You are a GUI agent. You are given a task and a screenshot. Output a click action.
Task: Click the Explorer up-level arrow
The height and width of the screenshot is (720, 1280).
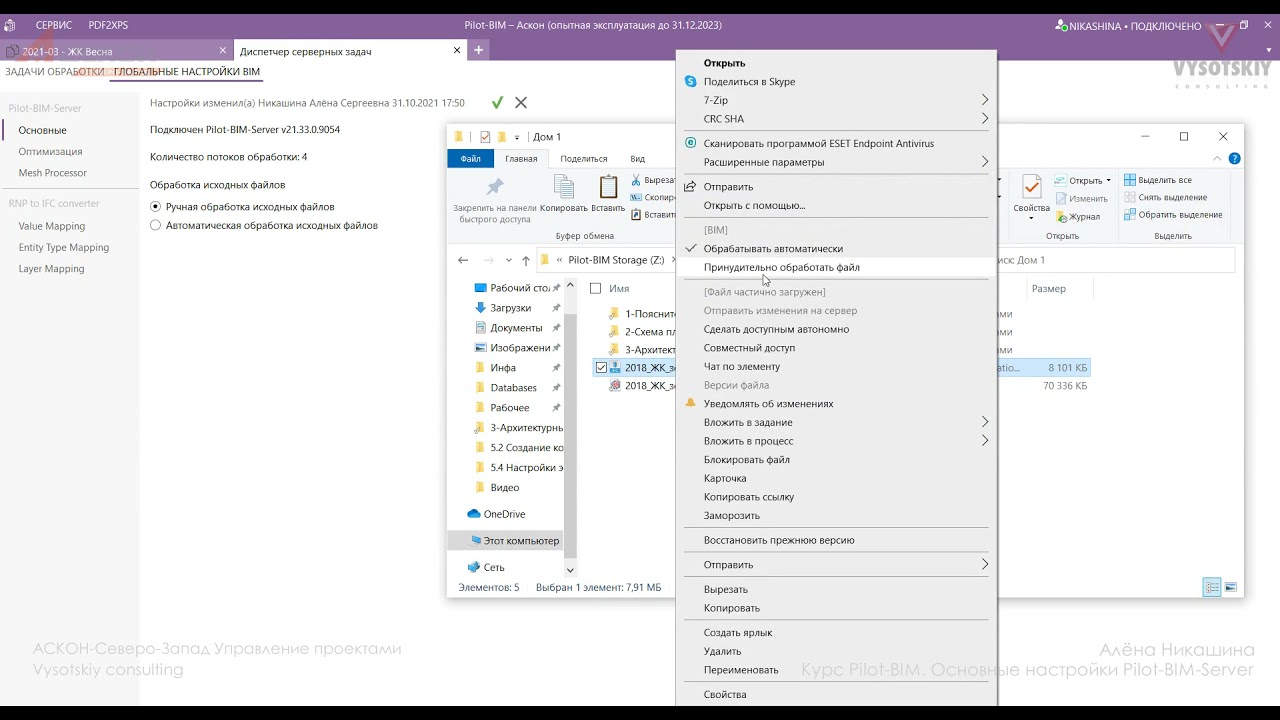pyautogui.click(x=526, y=260)
